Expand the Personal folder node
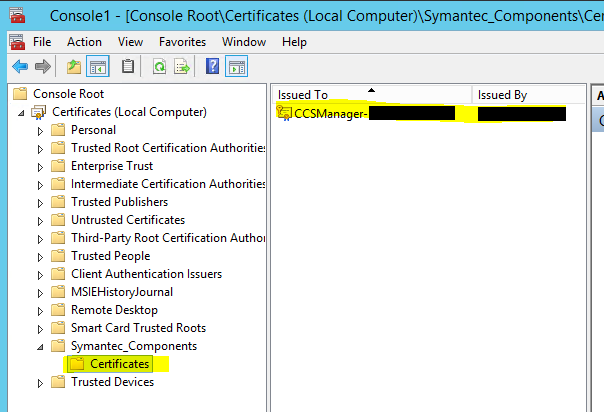 coord(40,130)
